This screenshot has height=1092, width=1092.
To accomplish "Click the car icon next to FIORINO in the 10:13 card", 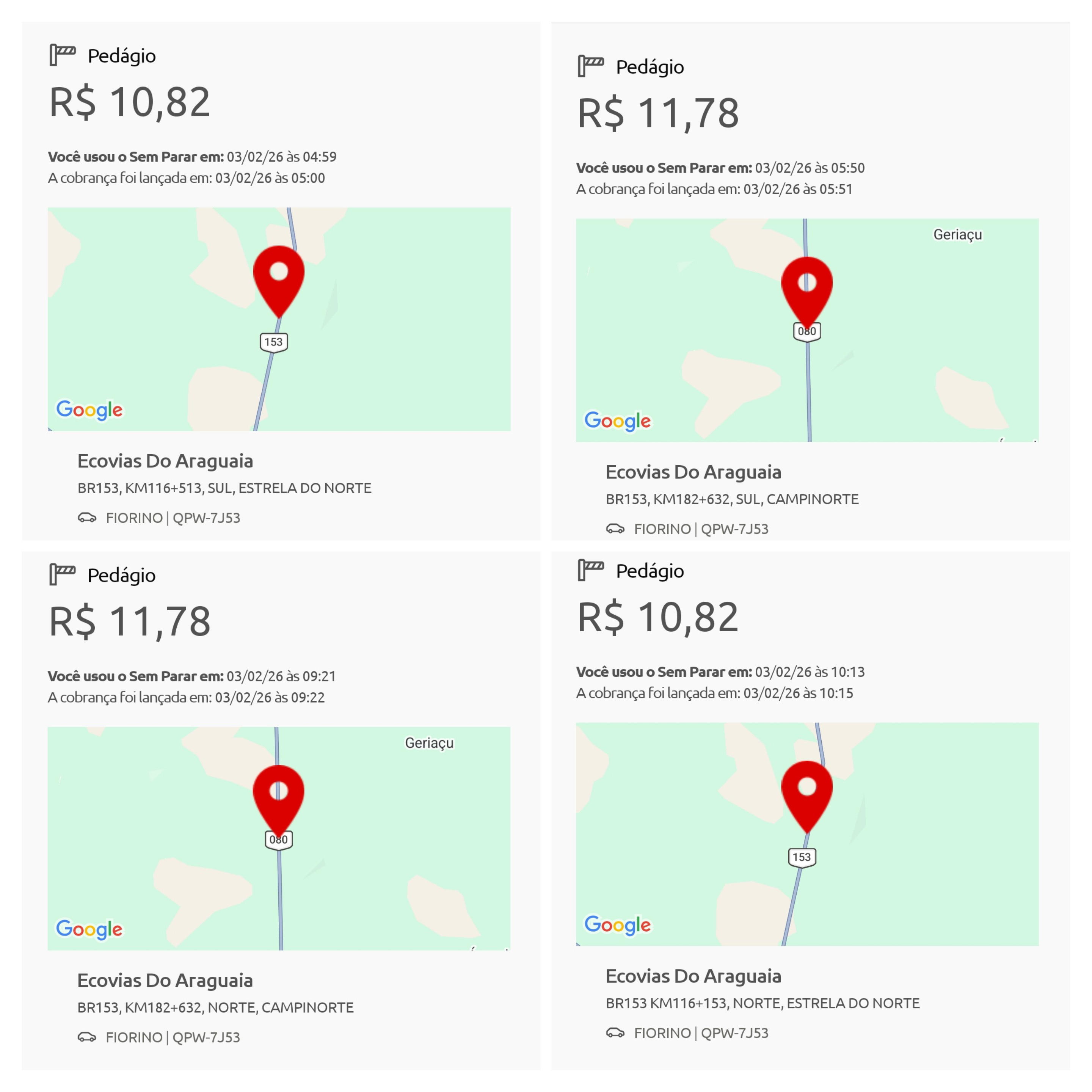I will (x=615, y=1032).
